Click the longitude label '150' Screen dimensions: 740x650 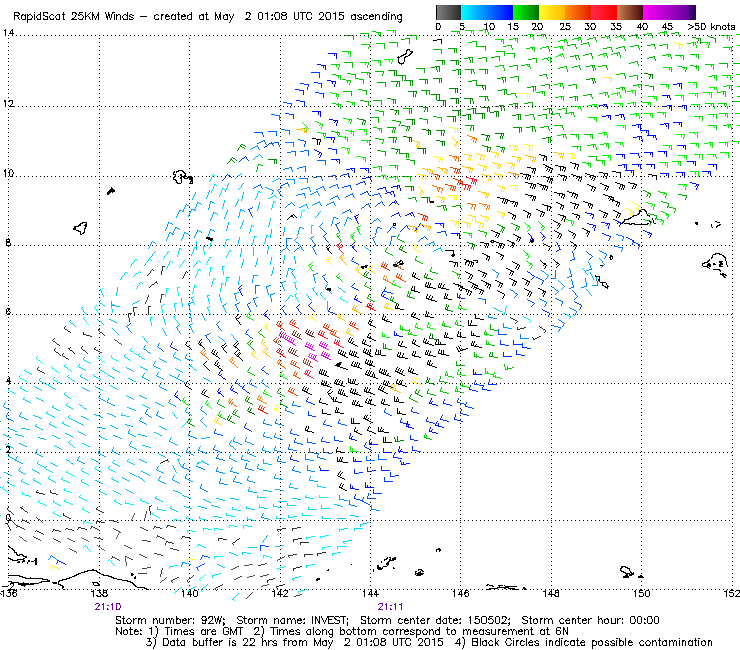coord(641,593)
